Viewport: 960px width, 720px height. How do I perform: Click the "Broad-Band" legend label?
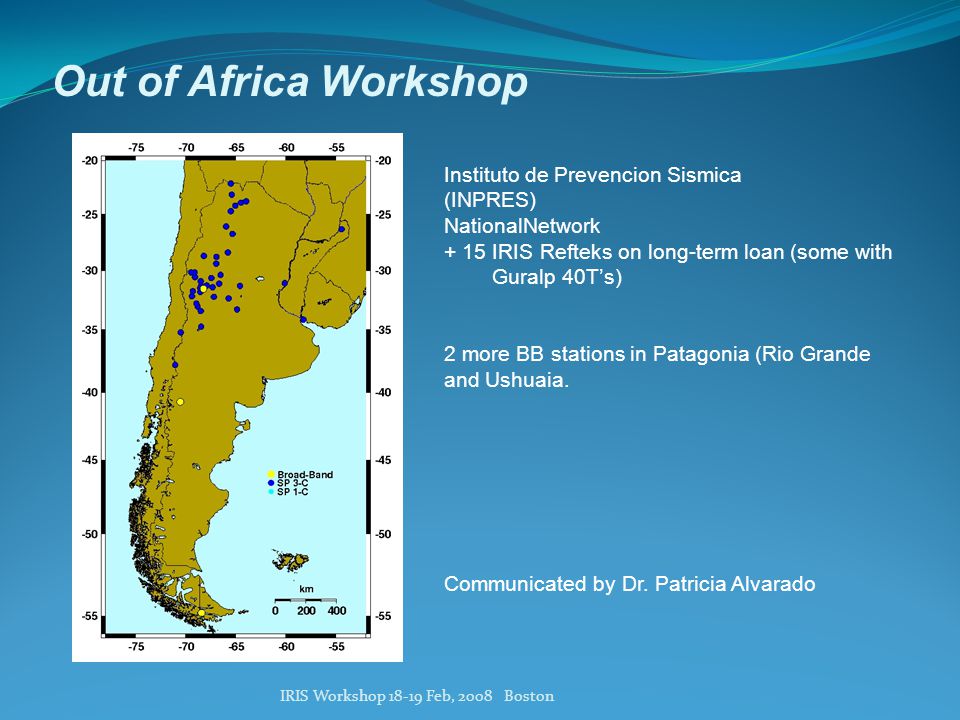coord(305,474)
